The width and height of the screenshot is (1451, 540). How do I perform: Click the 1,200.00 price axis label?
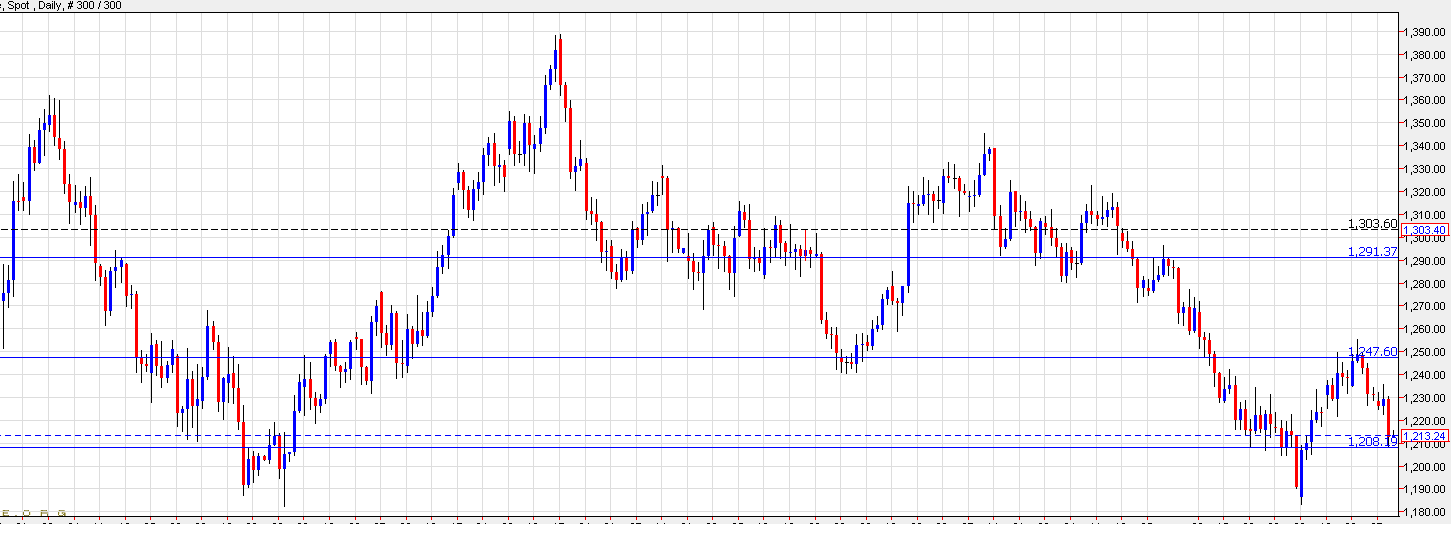pyautogui.click(x=1424, y=467)
